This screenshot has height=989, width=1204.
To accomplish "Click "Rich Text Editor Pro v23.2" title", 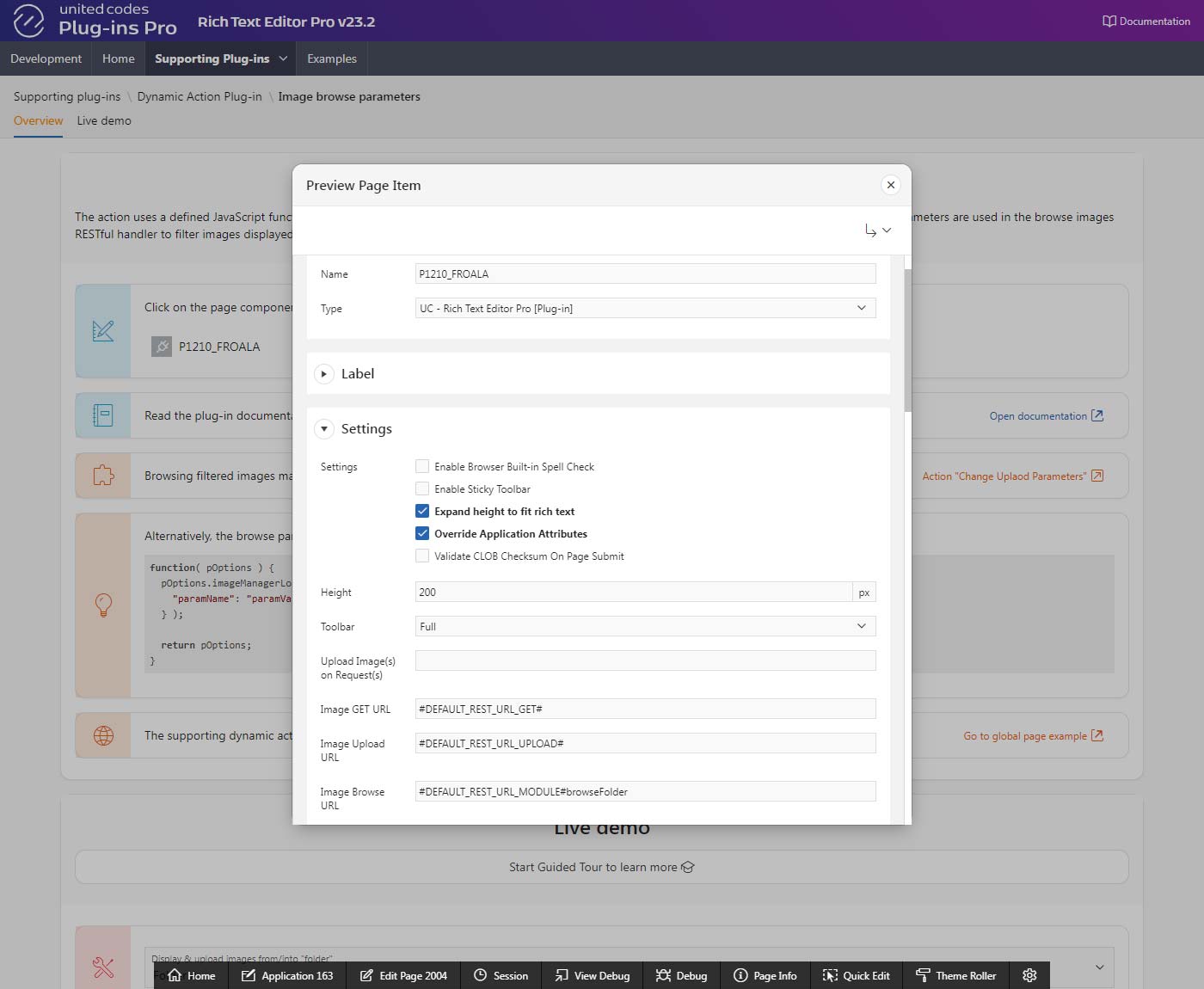I will tap(286, 21).
